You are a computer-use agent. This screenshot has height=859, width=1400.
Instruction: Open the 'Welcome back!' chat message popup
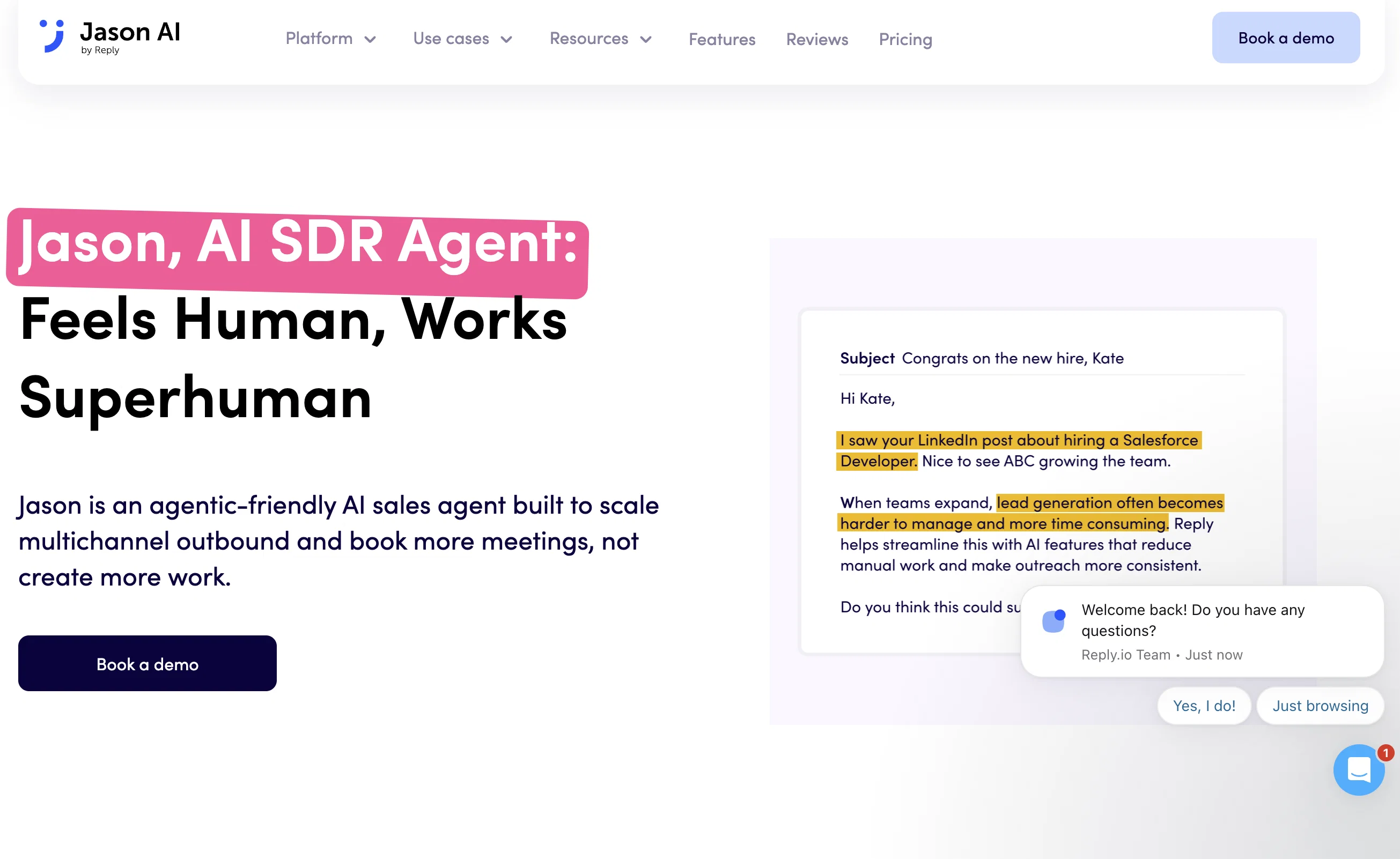coord(1202,631)
